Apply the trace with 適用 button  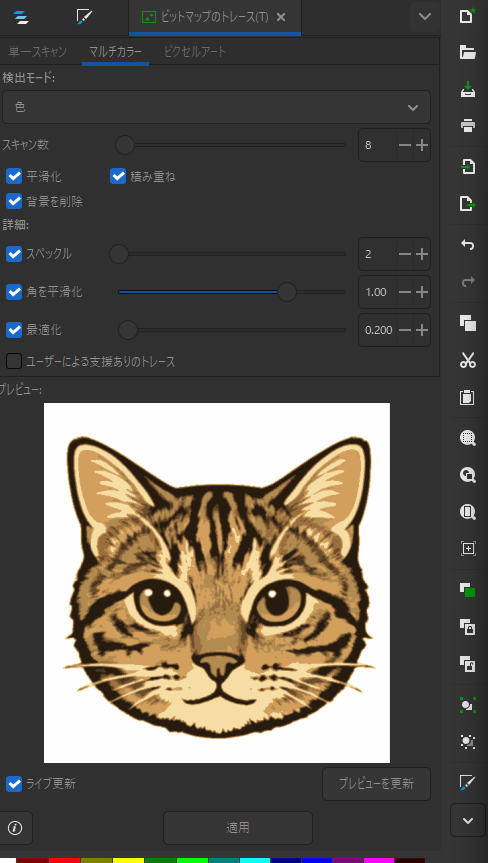pos(238,828)
